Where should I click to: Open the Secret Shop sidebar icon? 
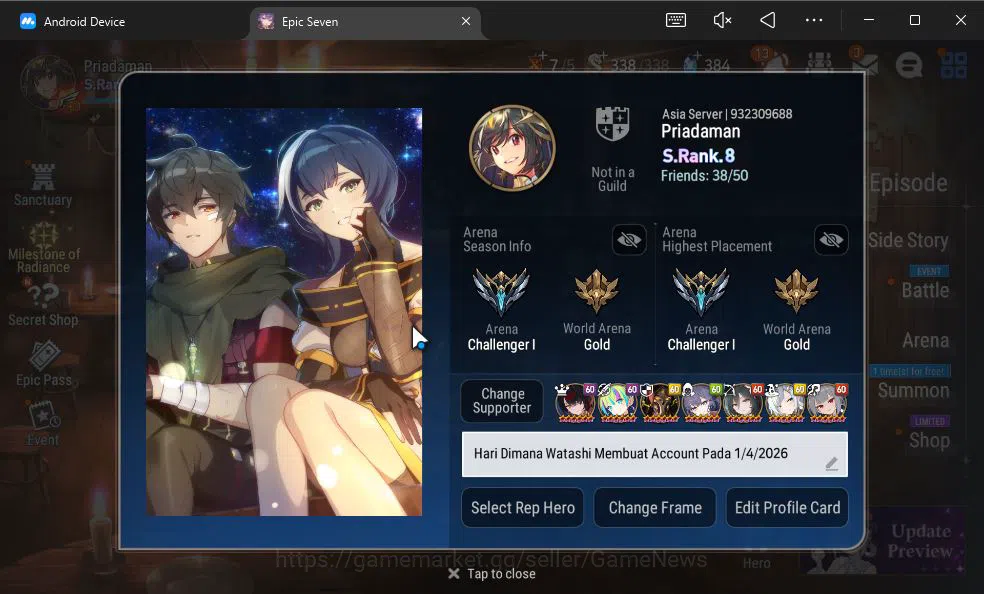coord(43,305)
